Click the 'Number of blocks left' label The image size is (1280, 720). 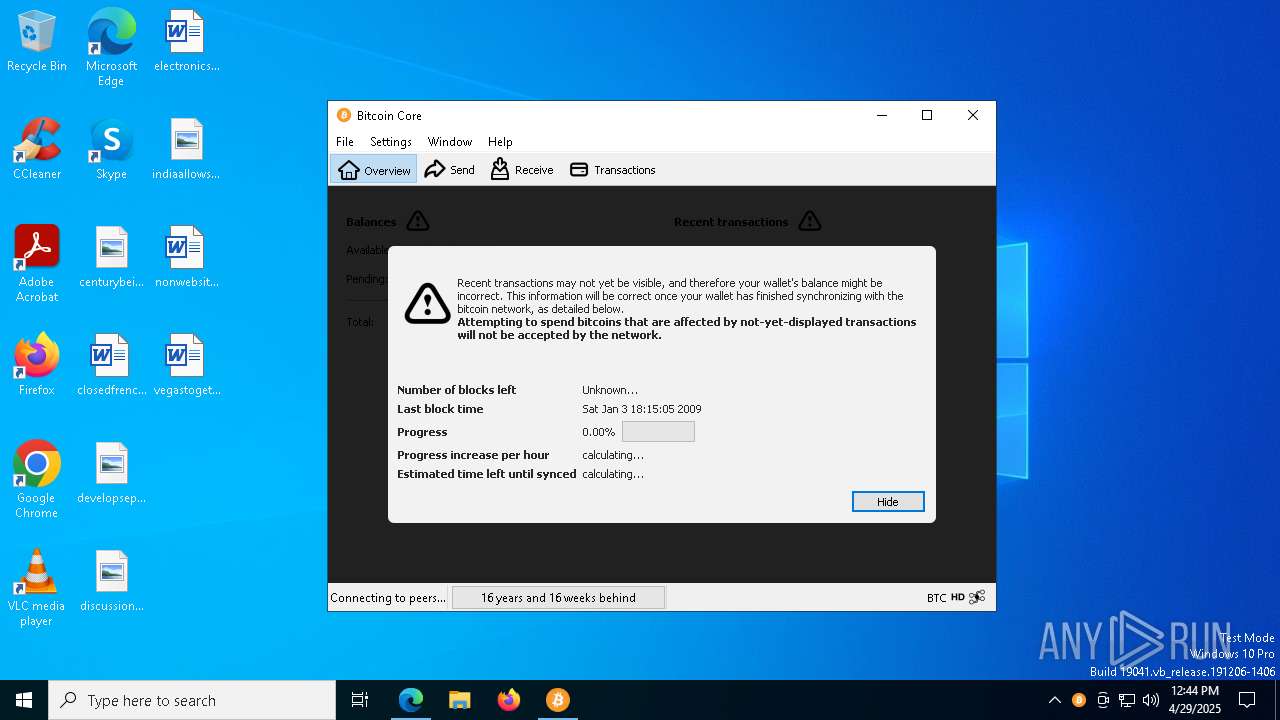pos(457,390)
